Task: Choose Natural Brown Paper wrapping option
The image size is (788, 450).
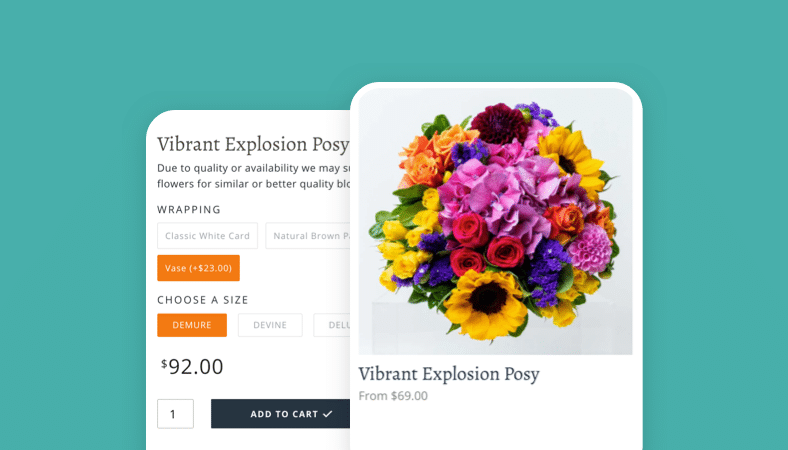Action: point(308,236)
